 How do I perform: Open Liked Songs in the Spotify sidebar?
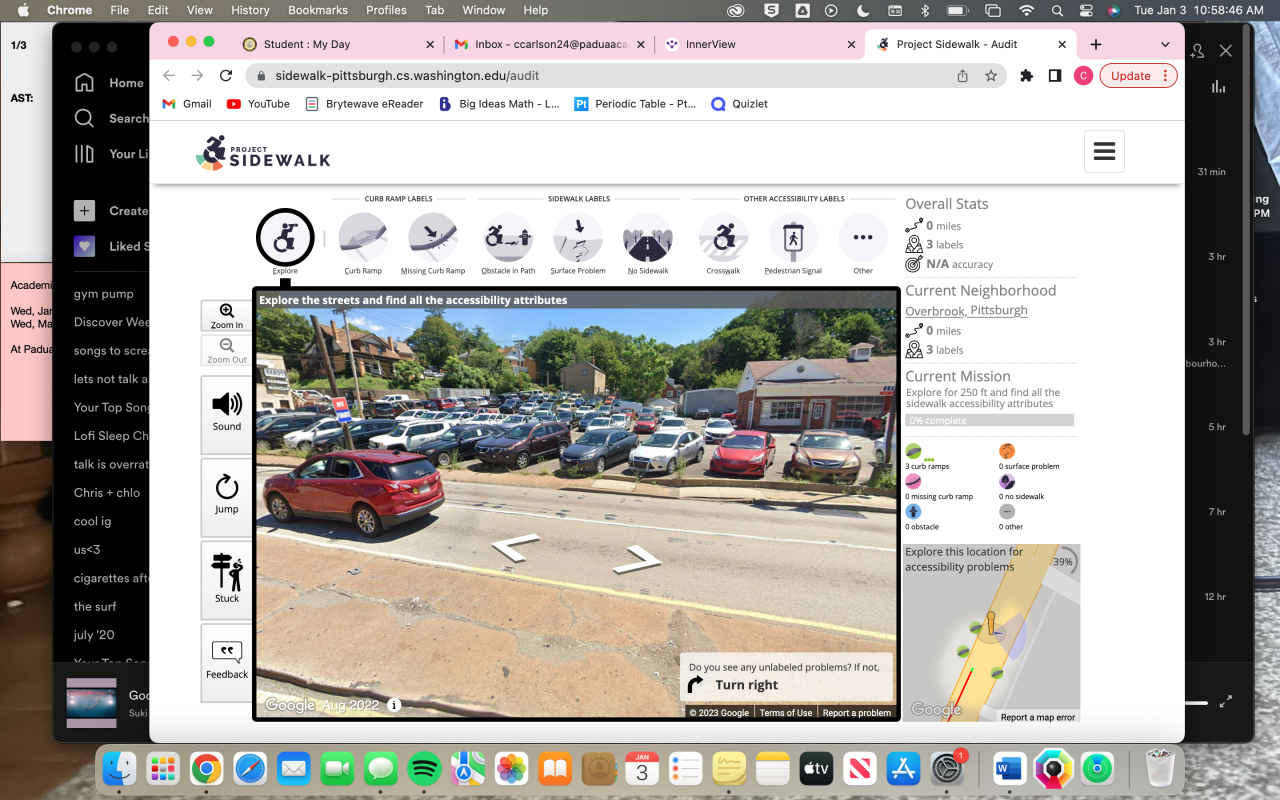(x=111, y=246)
